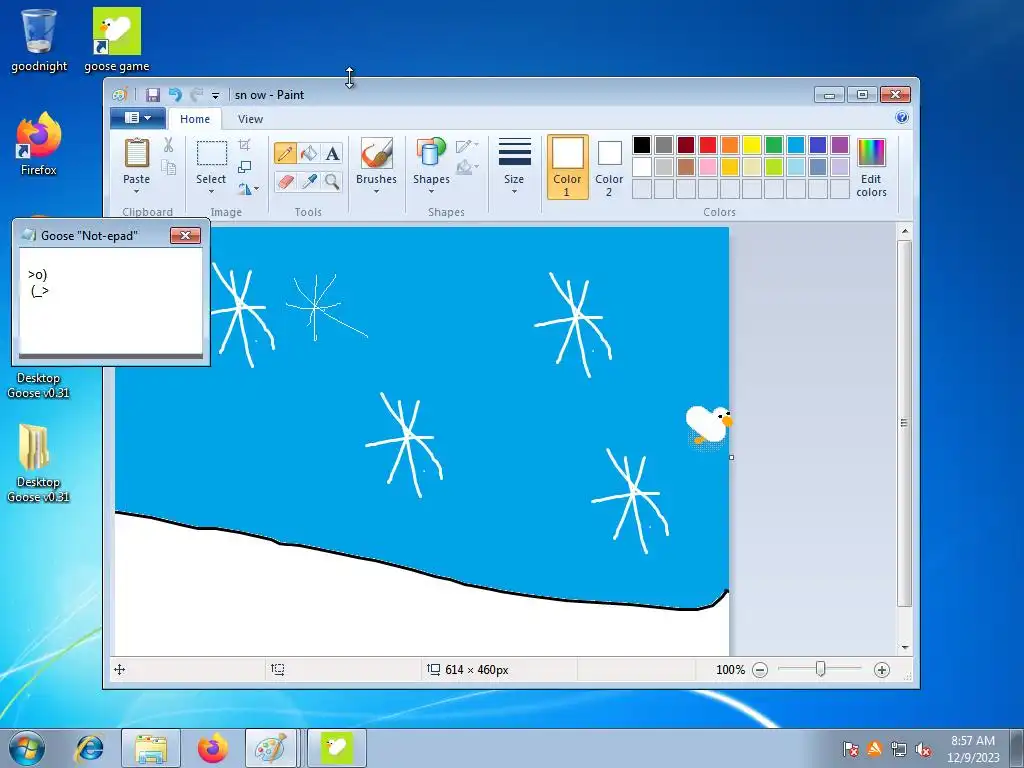Select the Fill with color bucket tool
Image resolution: width=1024 pixels, height=768 pixels.
pyautogui.click(x=309, y=153)
